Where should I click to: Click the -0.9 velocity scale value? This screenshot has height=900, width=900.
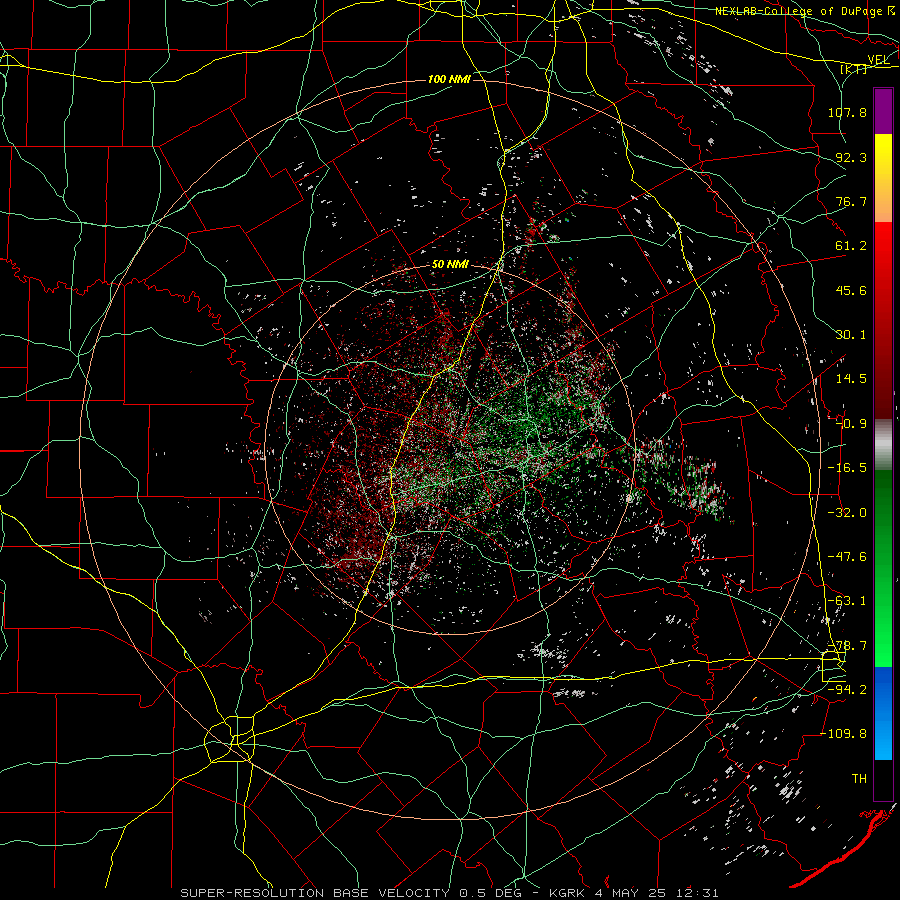[x=851, y=424]
